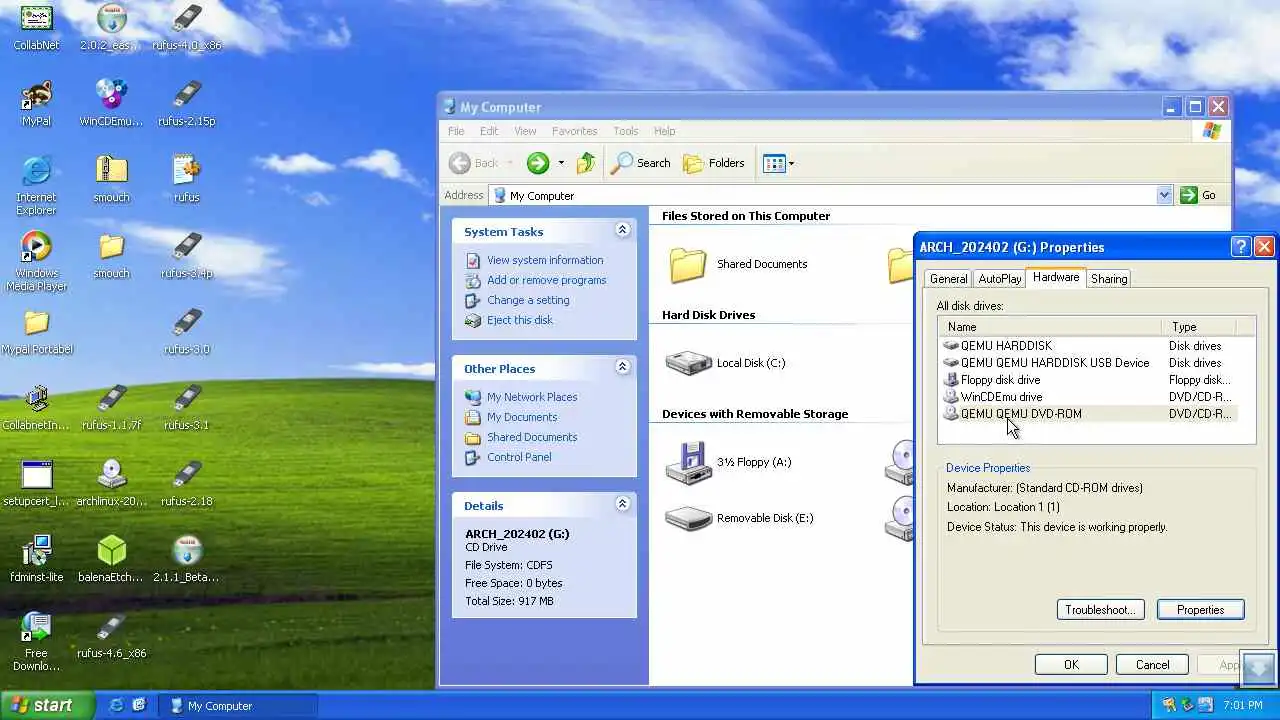Switch to the Sharing tab
This screenshot has width=1280, height=720.
pos(1109,279)
